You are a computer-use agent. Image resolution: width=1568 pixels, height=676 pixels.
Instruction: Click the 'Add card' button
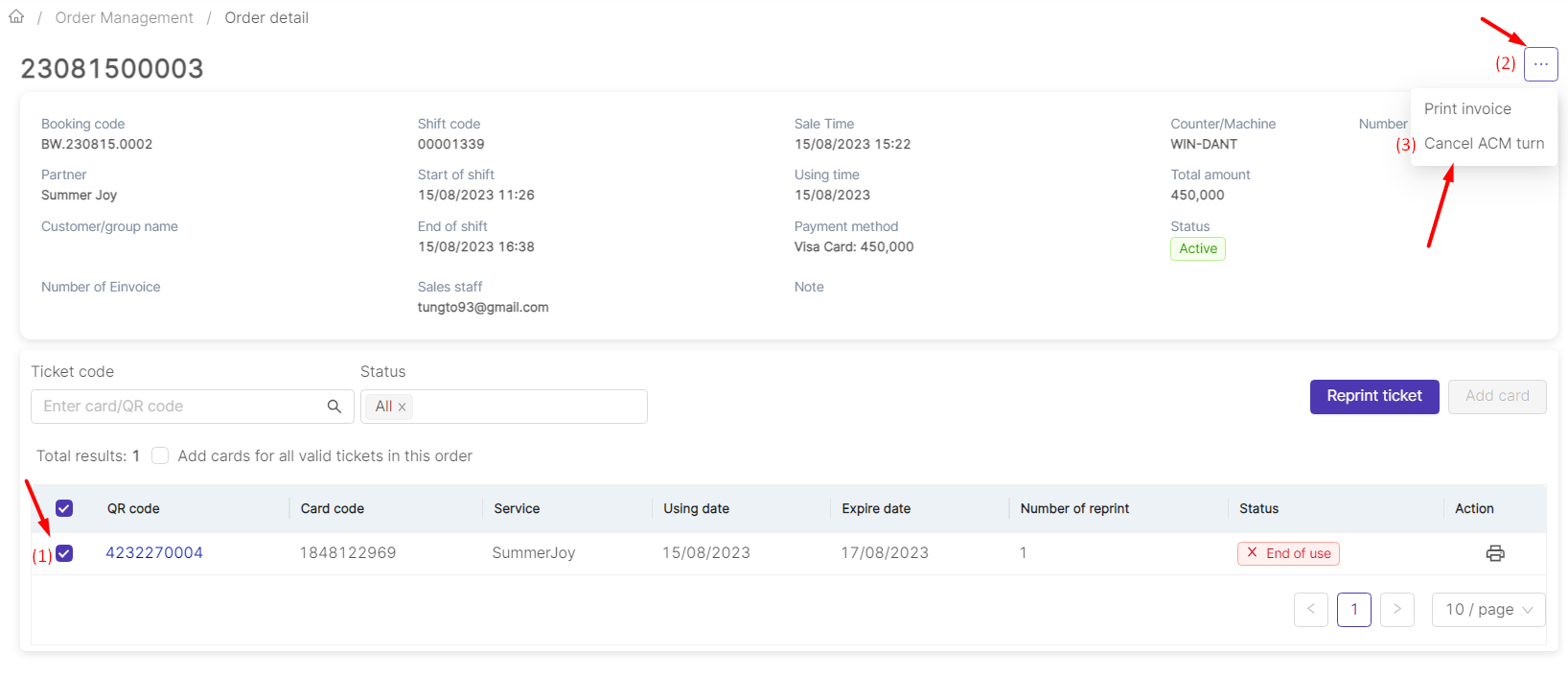tap(1496, 396)
